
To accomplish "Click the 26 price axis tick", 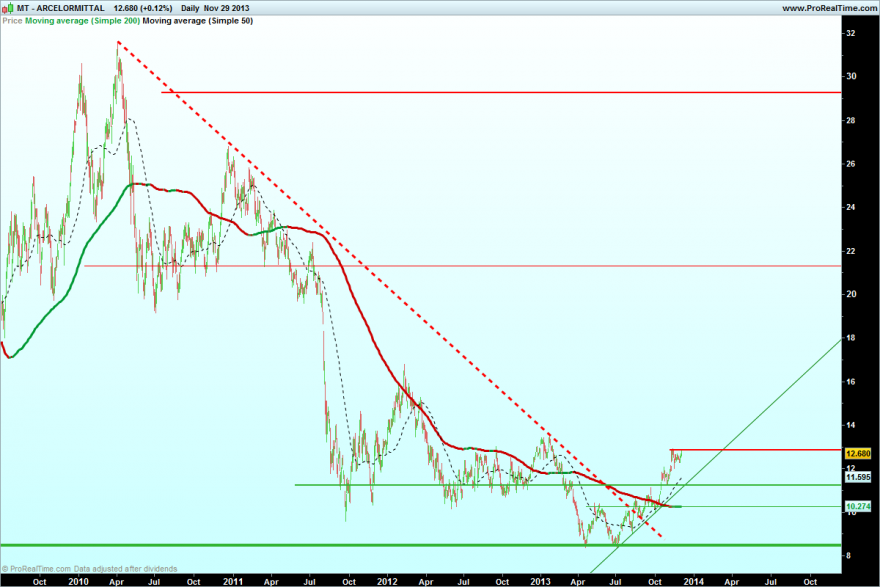I will (851, 164).
